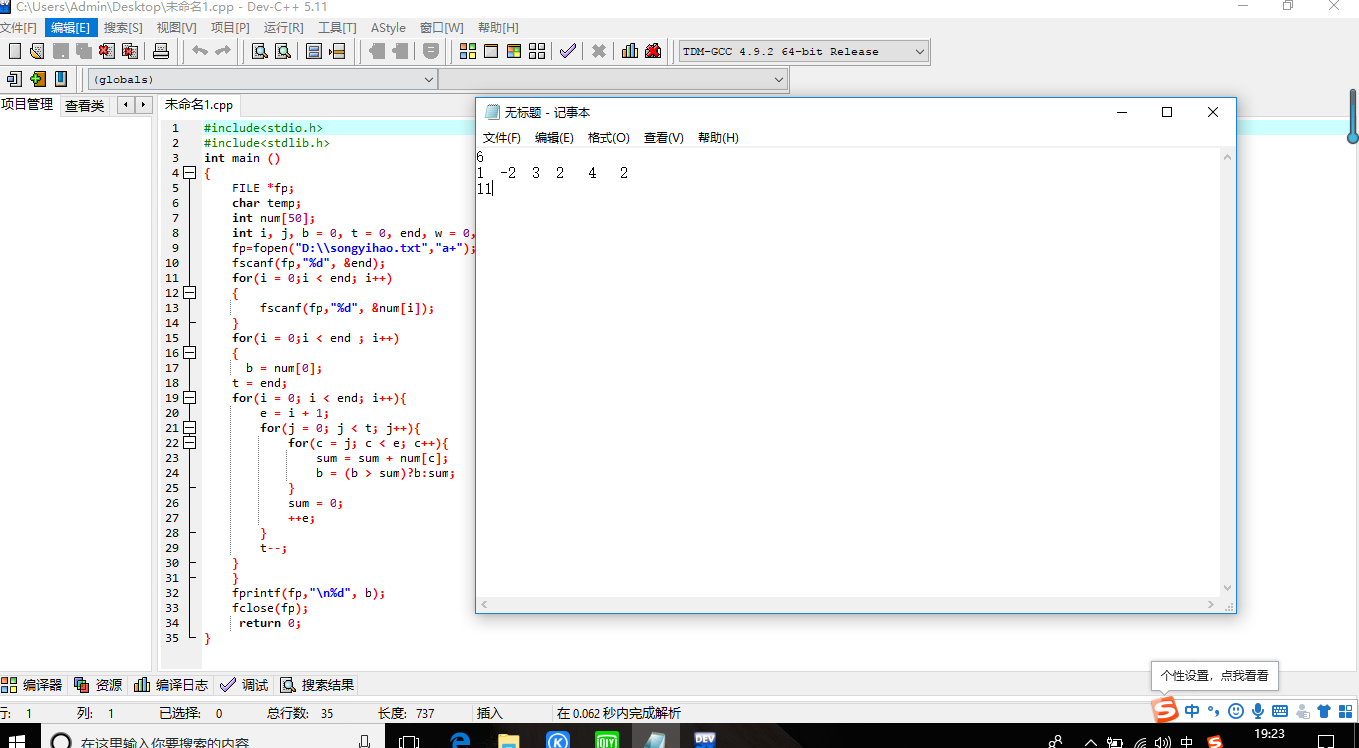Open the 编译器 bottom panel tab
This screenshot has width=1359, height=748.
33,685
